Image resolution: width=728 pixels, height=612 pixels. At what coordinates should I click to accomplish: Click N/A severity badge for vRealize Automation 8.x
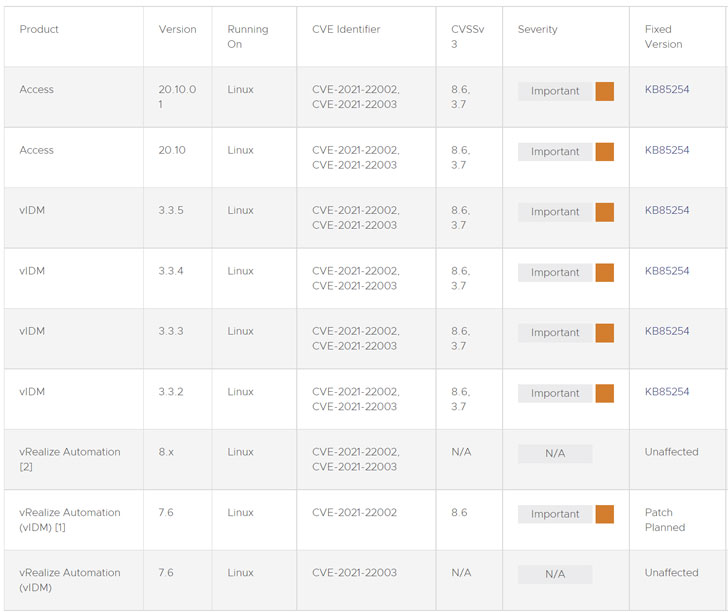[x=554, y=454]
